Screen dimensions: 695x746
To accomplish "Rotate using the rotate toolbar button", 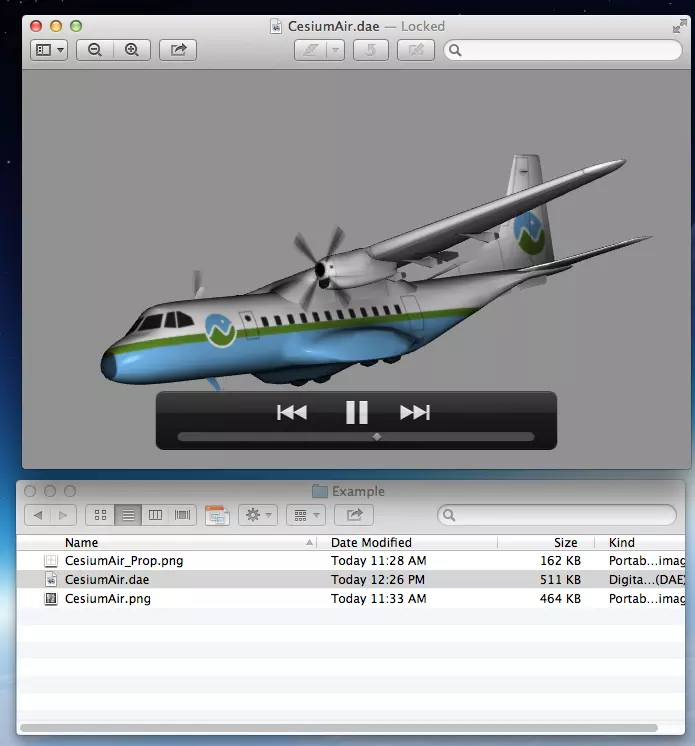I will click(x=371, y=50).
